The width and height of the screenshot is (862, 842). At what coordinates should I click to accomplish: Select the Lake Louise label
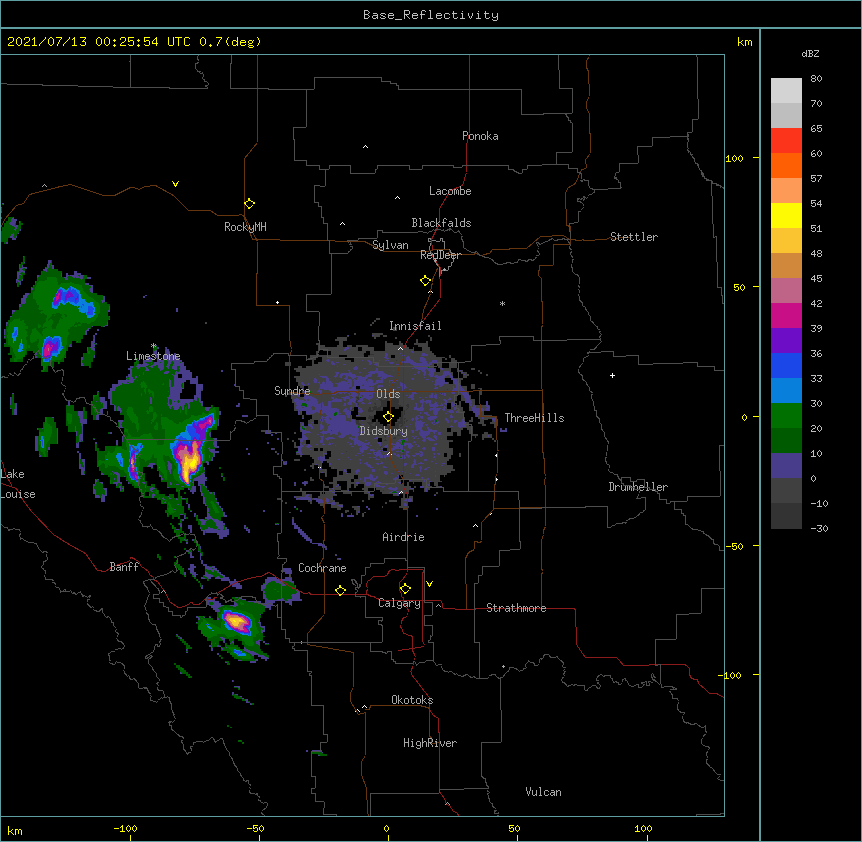pyautogui.click(x=18, y=484)
